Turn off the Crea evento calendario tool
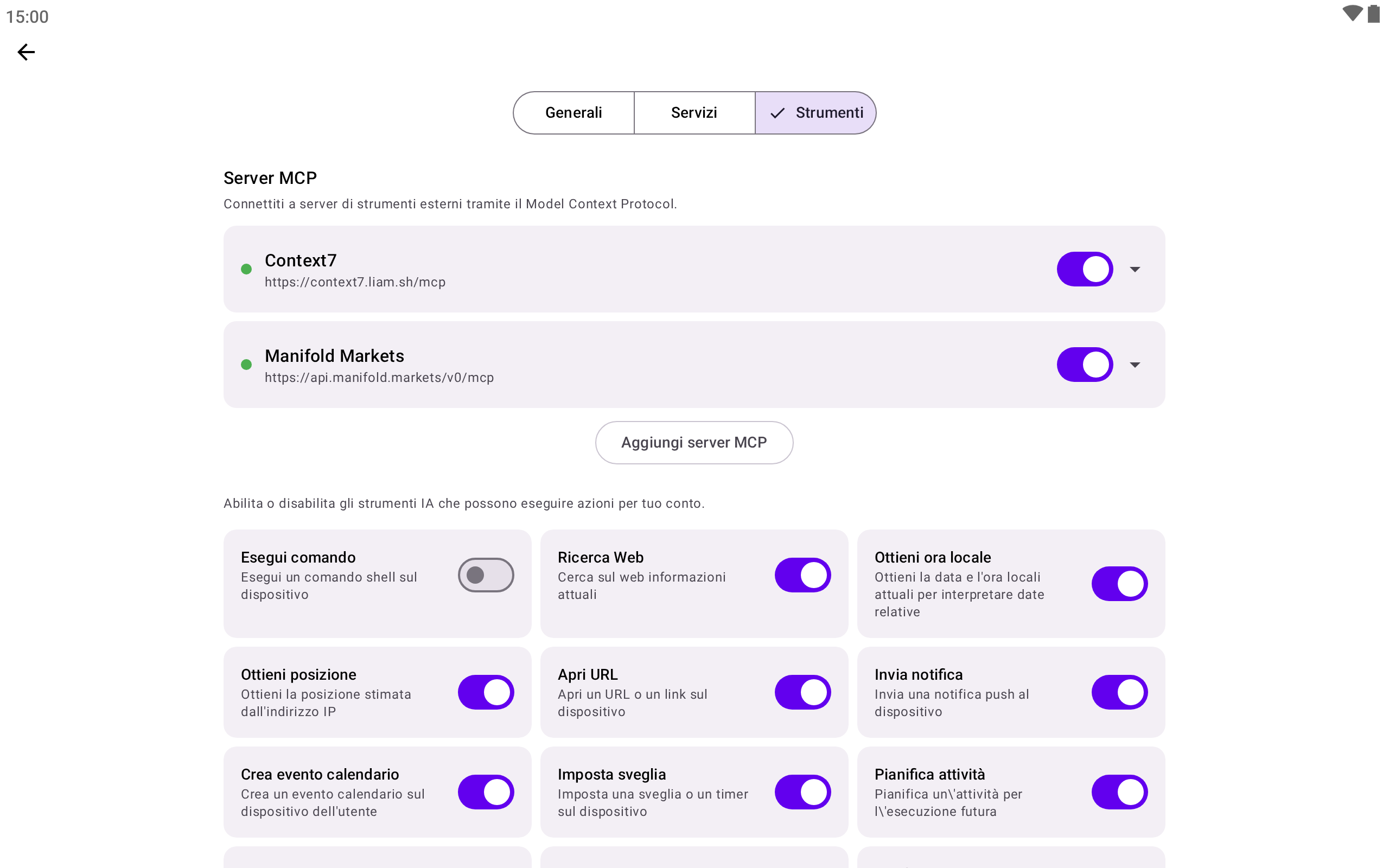 coord(486,792)
